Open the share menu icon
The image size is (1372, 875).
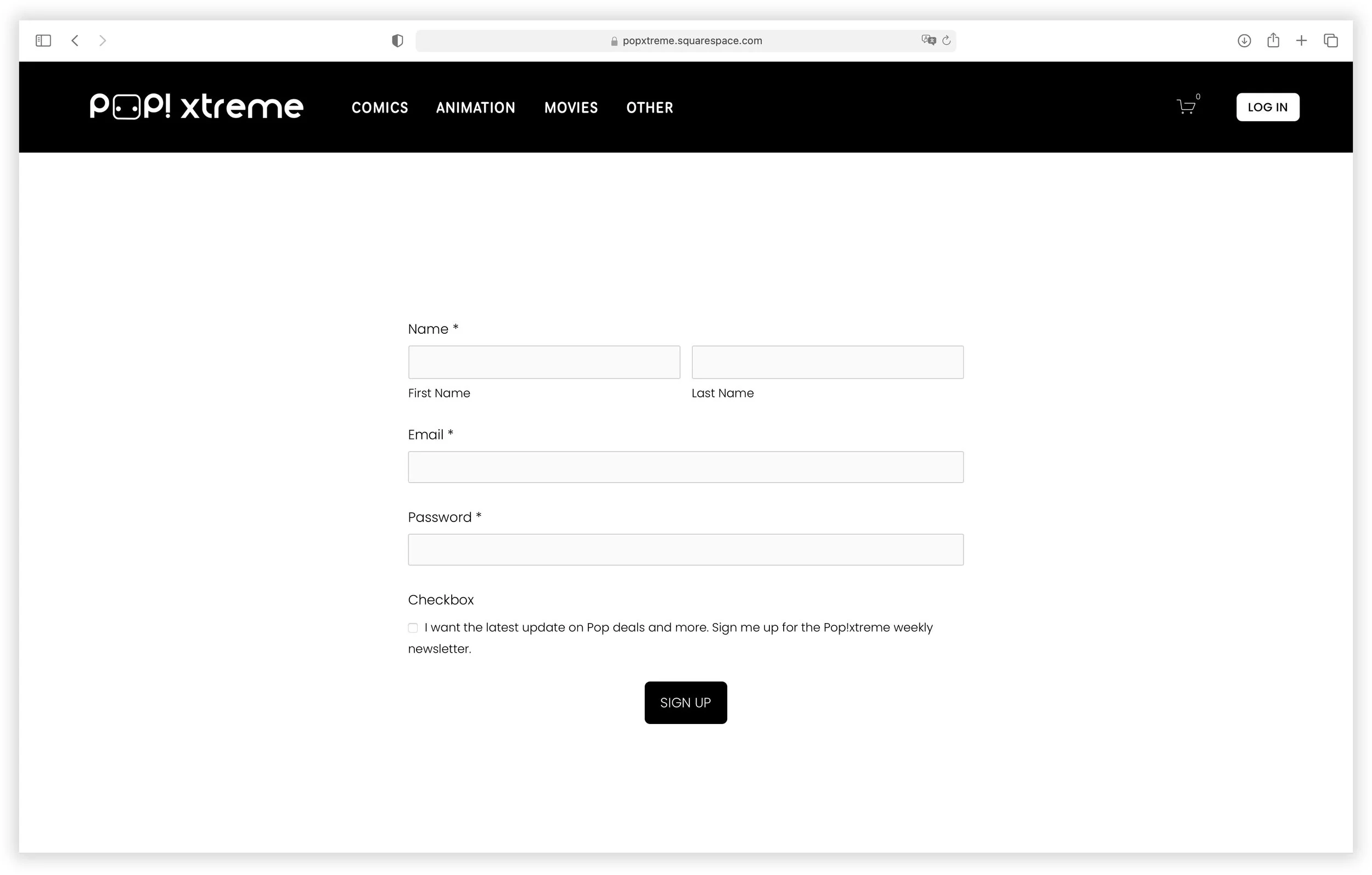coord(1273,40)
